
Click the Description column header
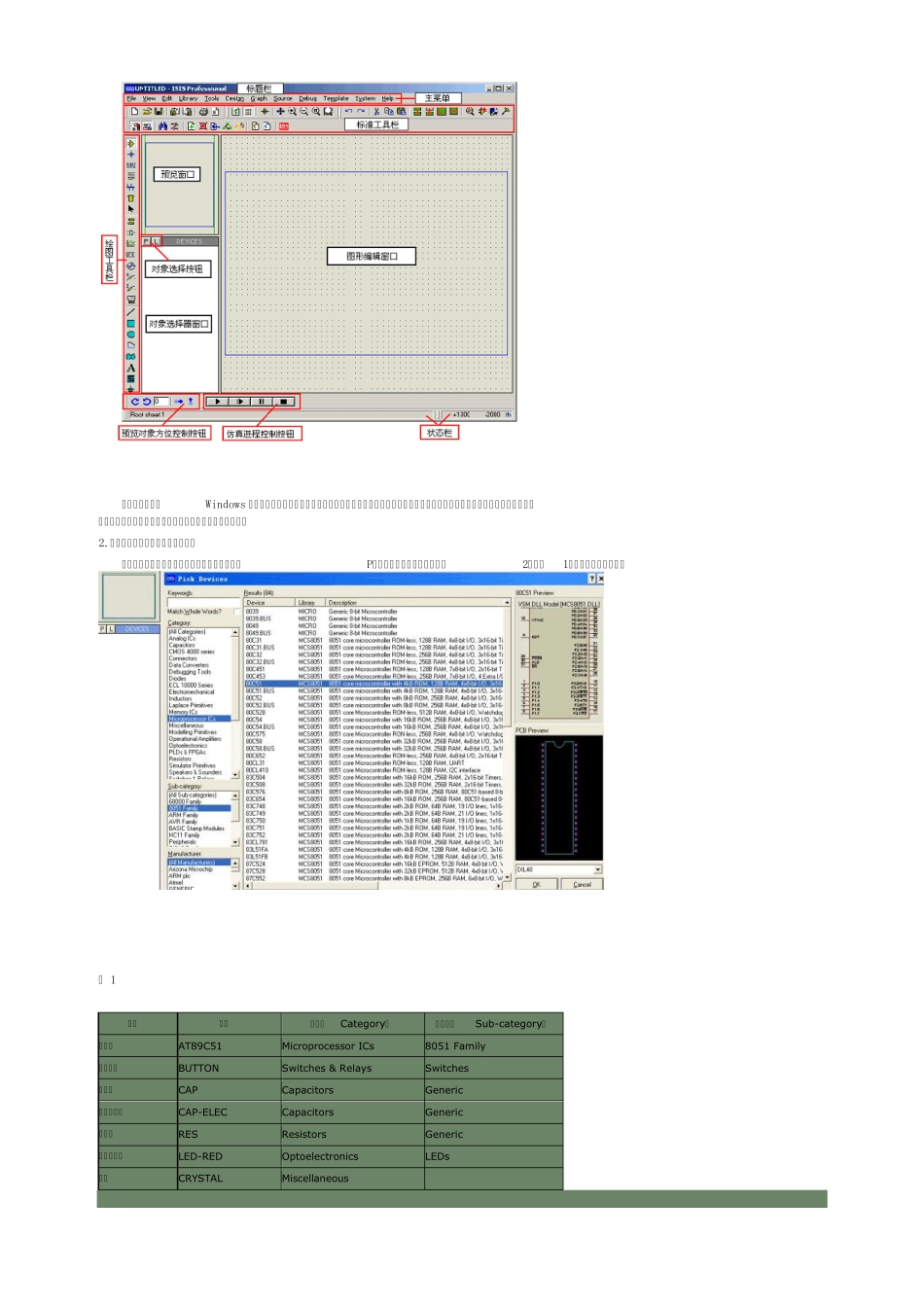[414, 603]
